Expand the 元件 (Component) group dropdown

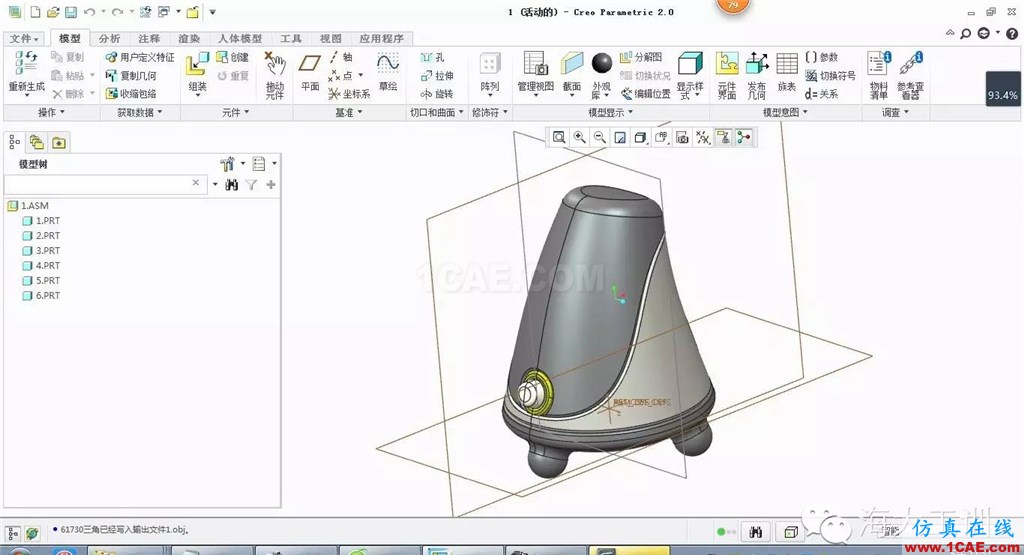235,112
